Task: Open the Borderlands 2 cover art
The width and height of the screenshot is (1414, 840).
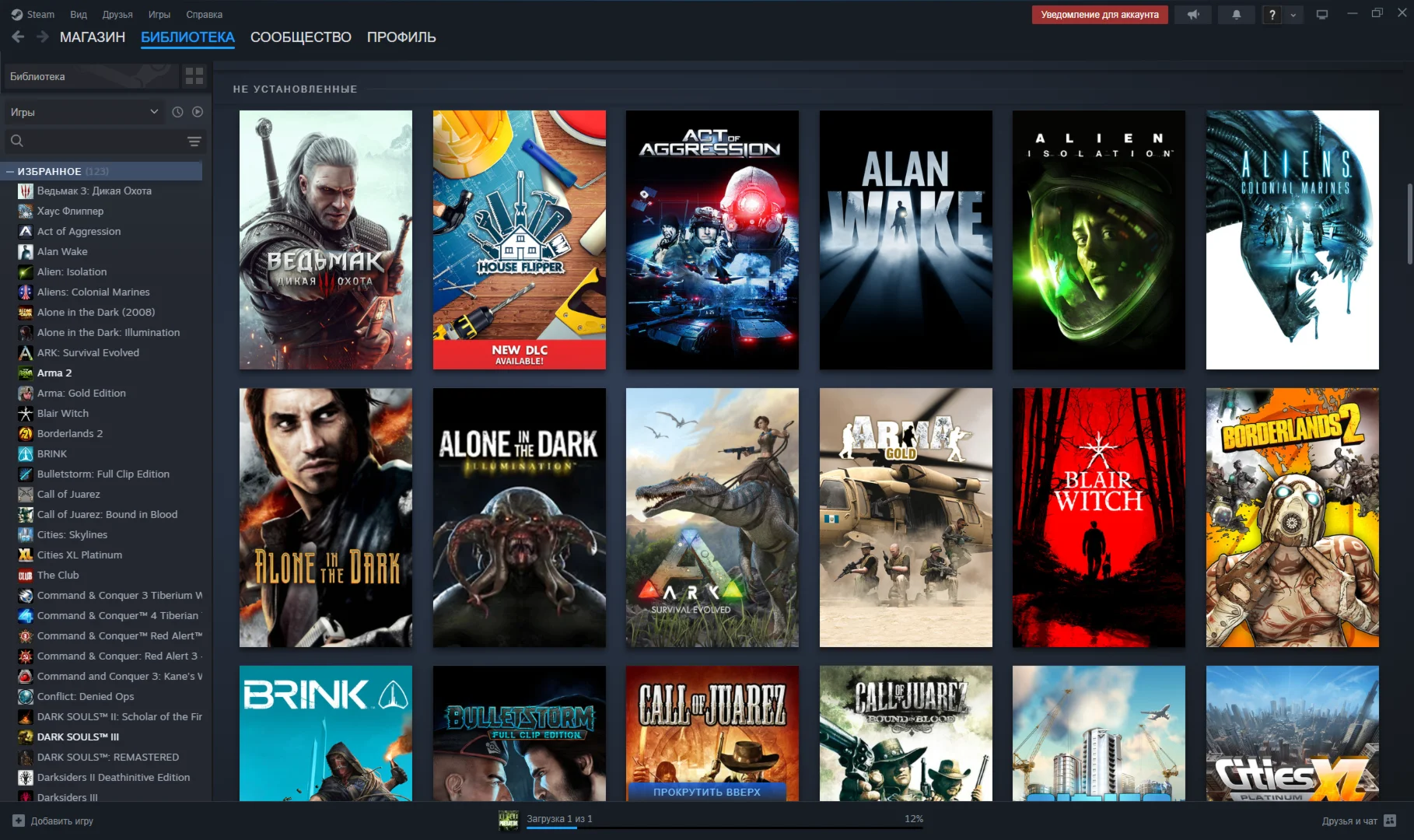Action: point(1293,517)
